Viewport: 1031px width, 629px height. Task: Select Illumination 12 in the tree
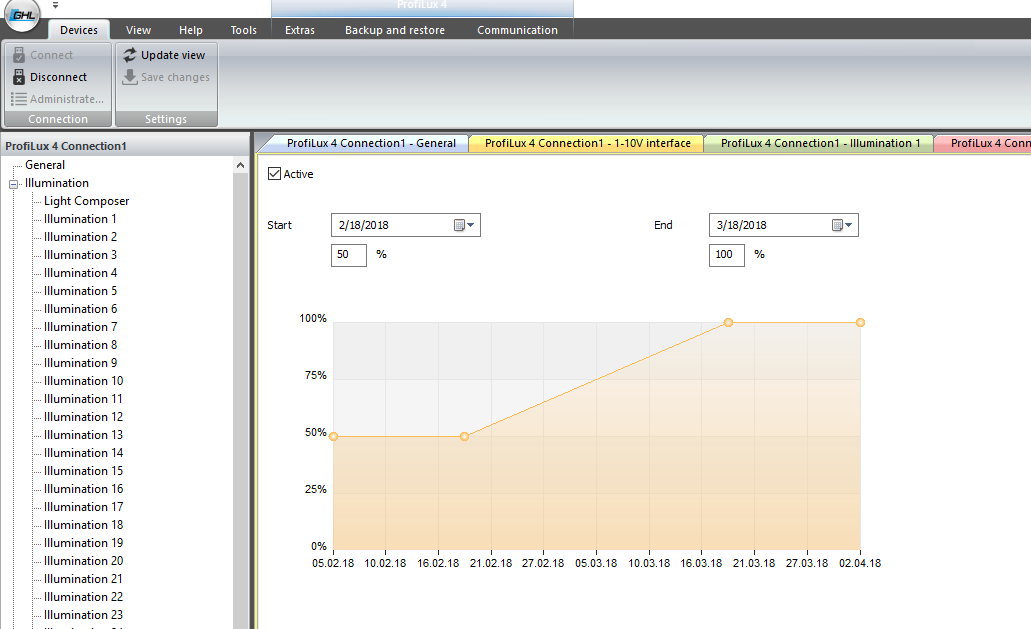[84, 417]
